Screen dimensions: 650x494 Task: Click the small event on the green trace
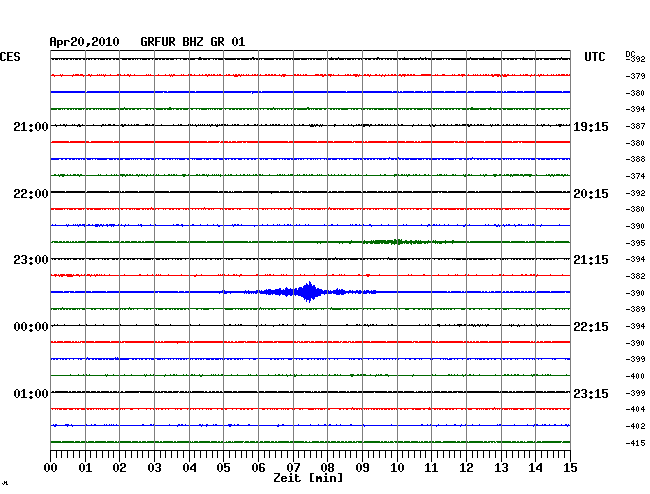point(398,242)
